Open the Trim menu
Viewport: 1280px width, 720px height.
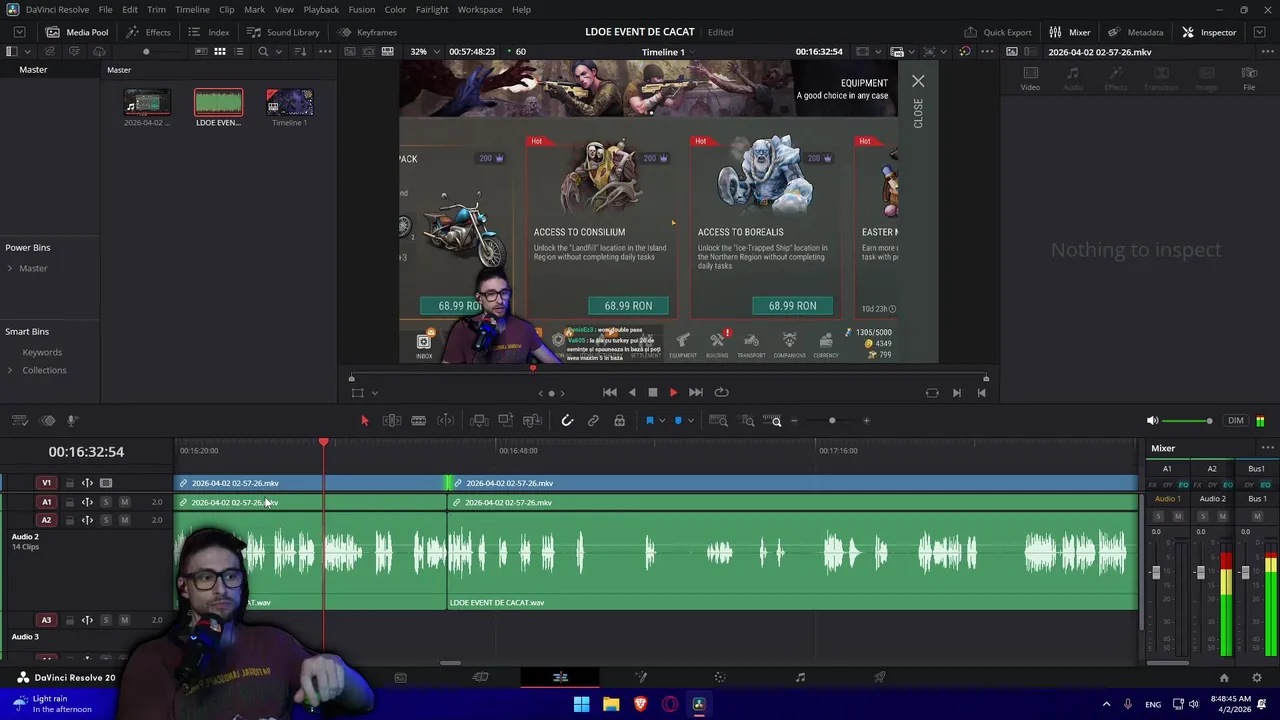pos(156,9)
